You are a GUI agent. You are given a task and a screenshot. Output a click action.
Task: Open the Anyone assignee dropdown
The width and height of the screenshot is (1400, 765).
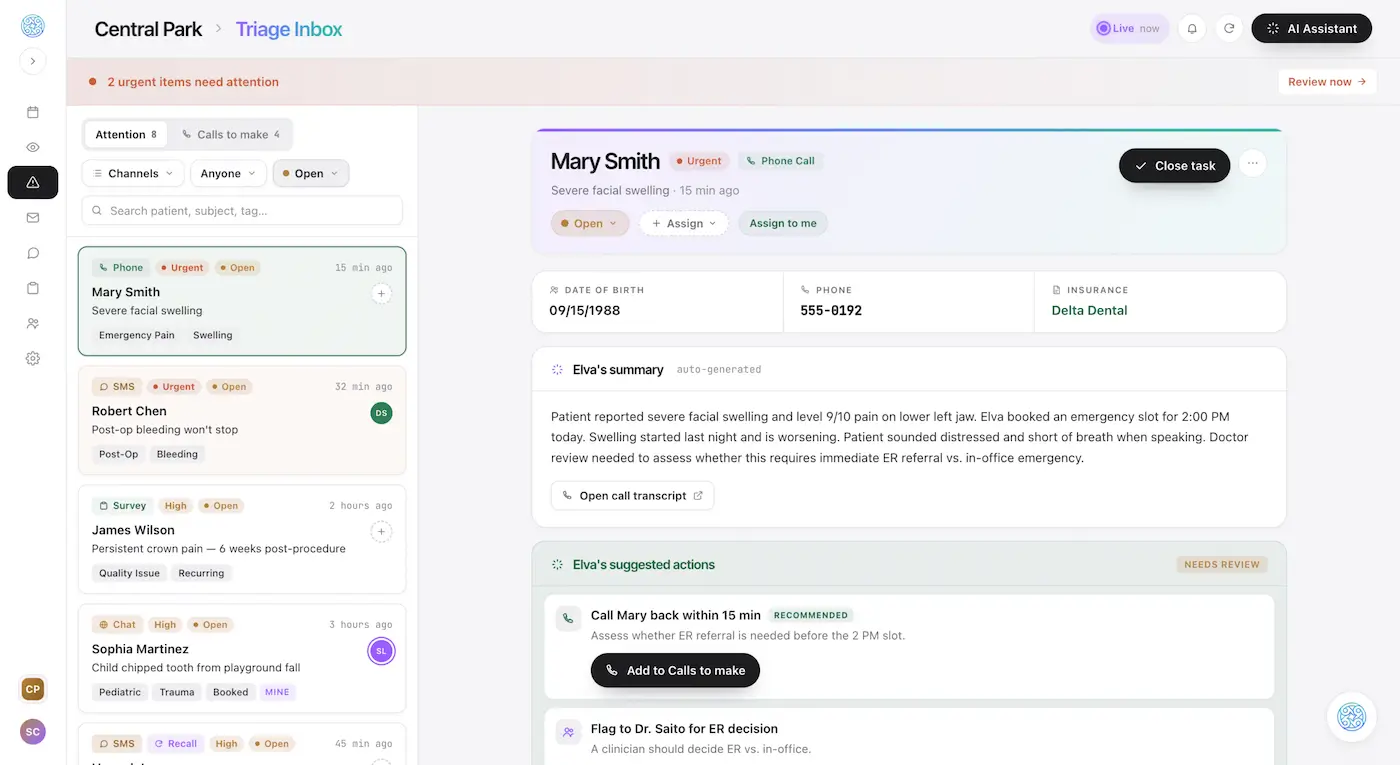228,173
